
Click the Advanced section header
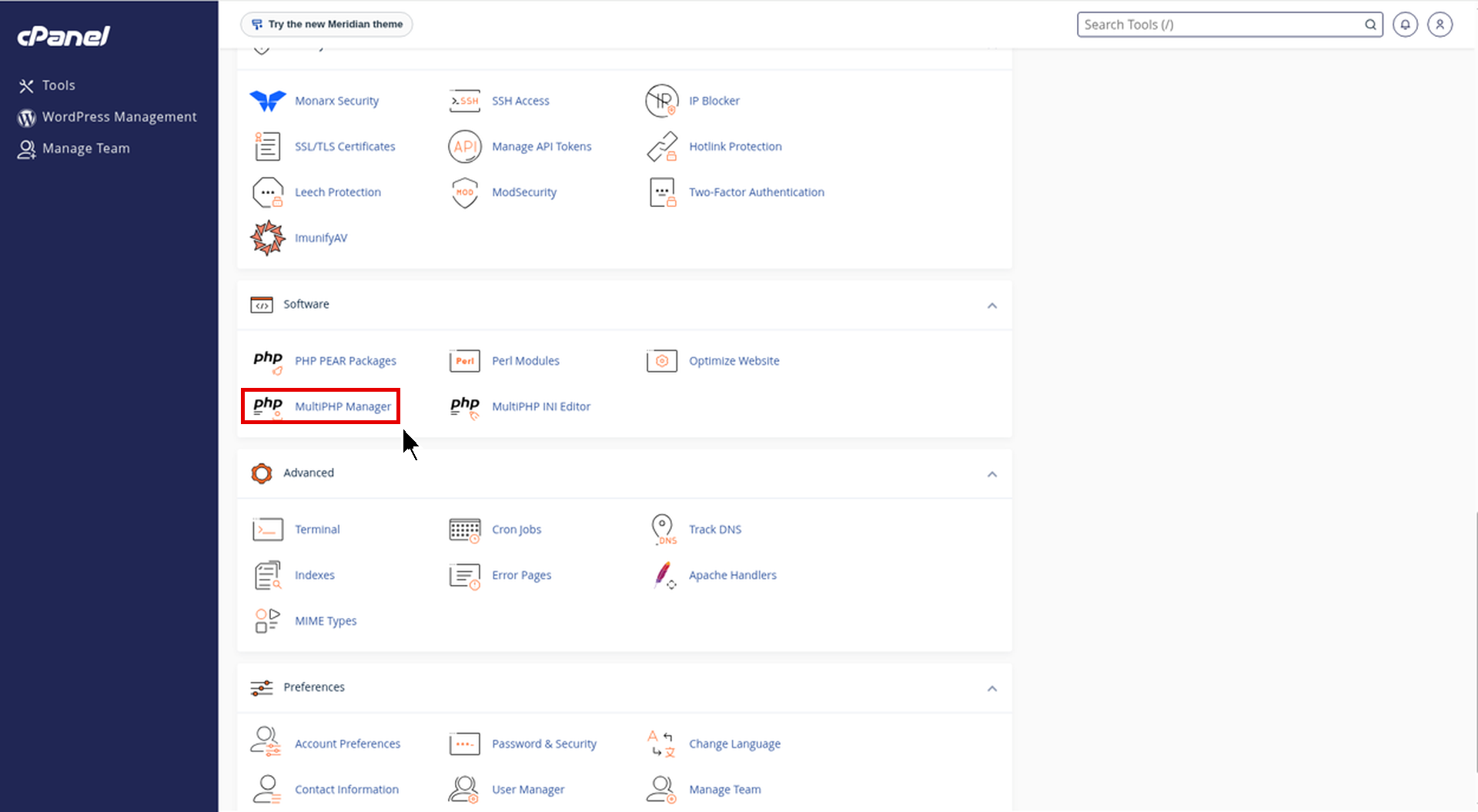coord(624,473)
